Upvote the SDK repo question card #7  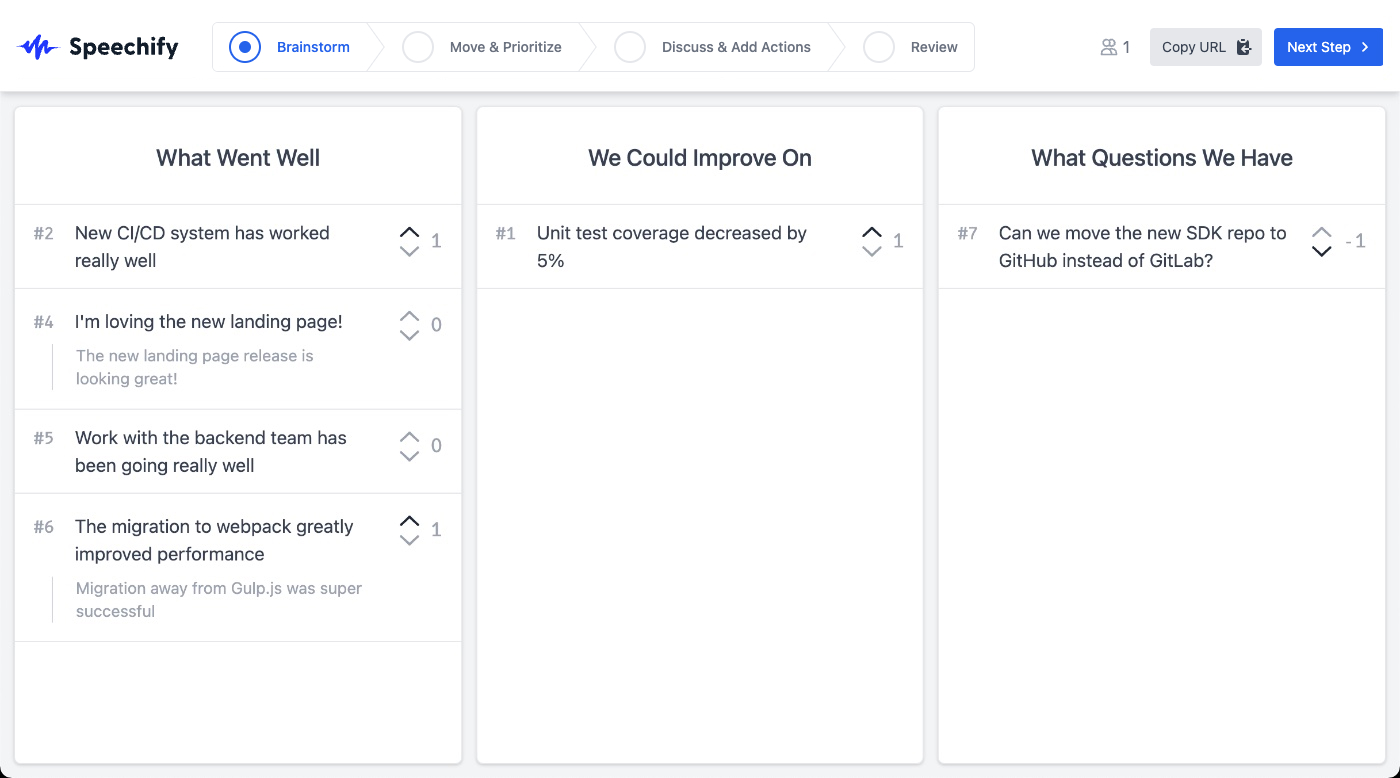[x=1321, y=232]
